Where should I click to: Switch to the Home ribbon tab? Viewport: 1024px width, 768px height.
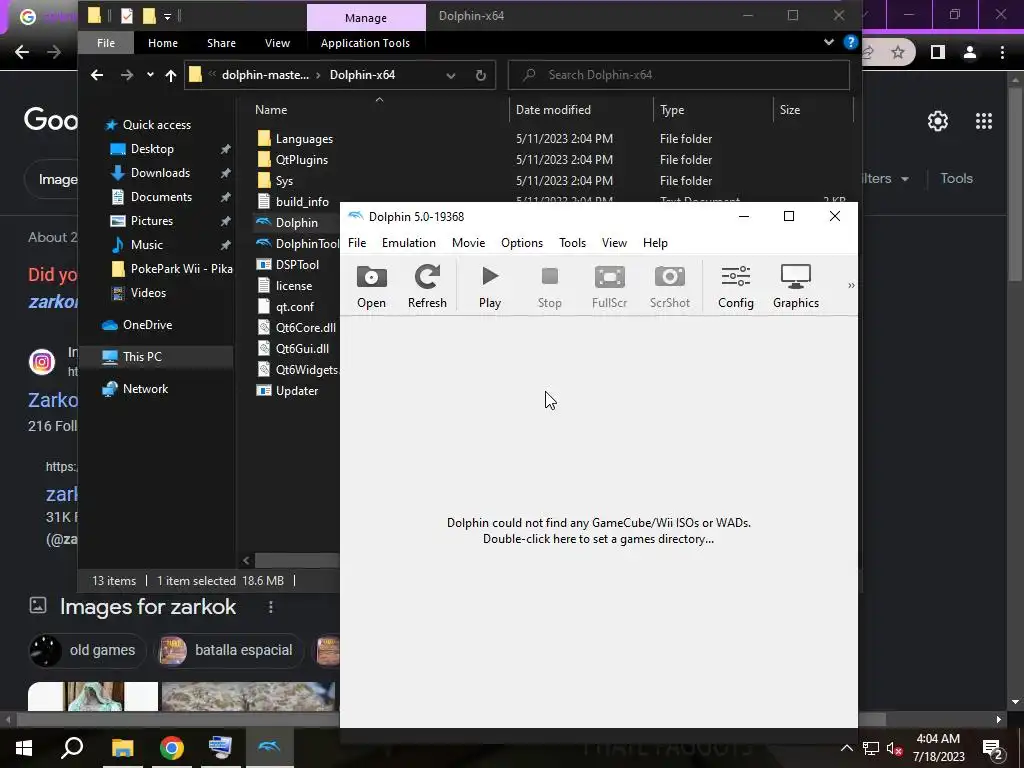point(163,43)
